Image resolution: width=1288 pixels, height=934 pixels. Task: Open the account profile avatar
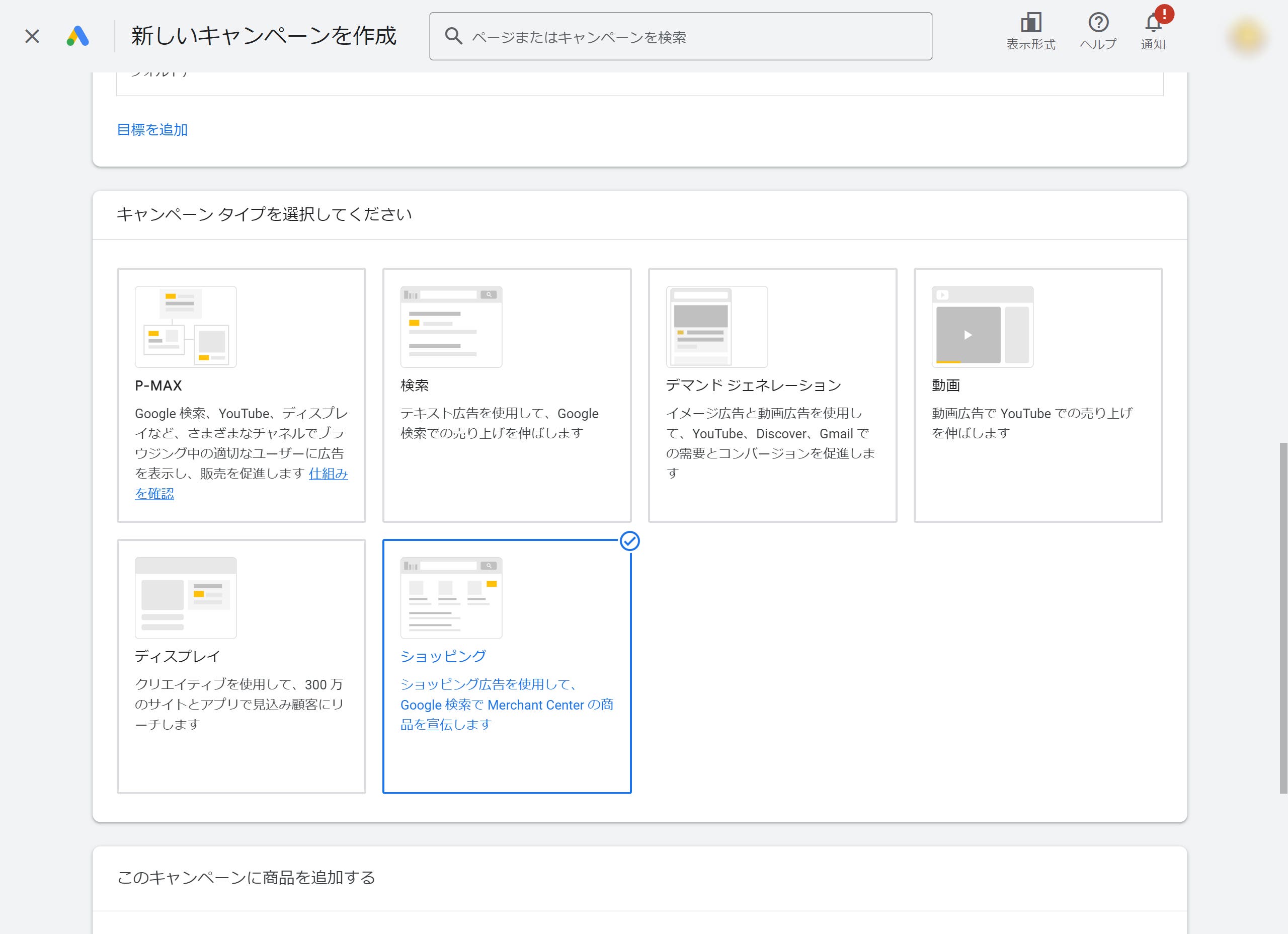(x=1247, y=36)
